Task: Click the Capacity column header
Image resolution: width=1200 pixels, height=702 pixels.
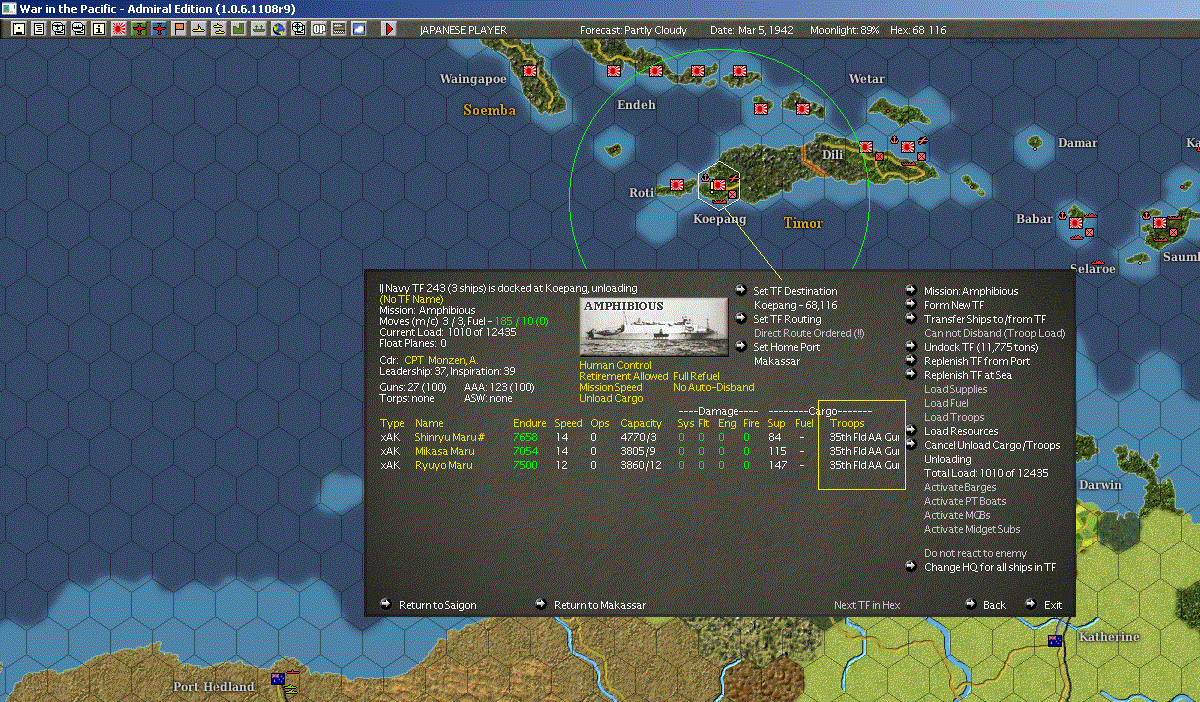Action: click(641, 423)
